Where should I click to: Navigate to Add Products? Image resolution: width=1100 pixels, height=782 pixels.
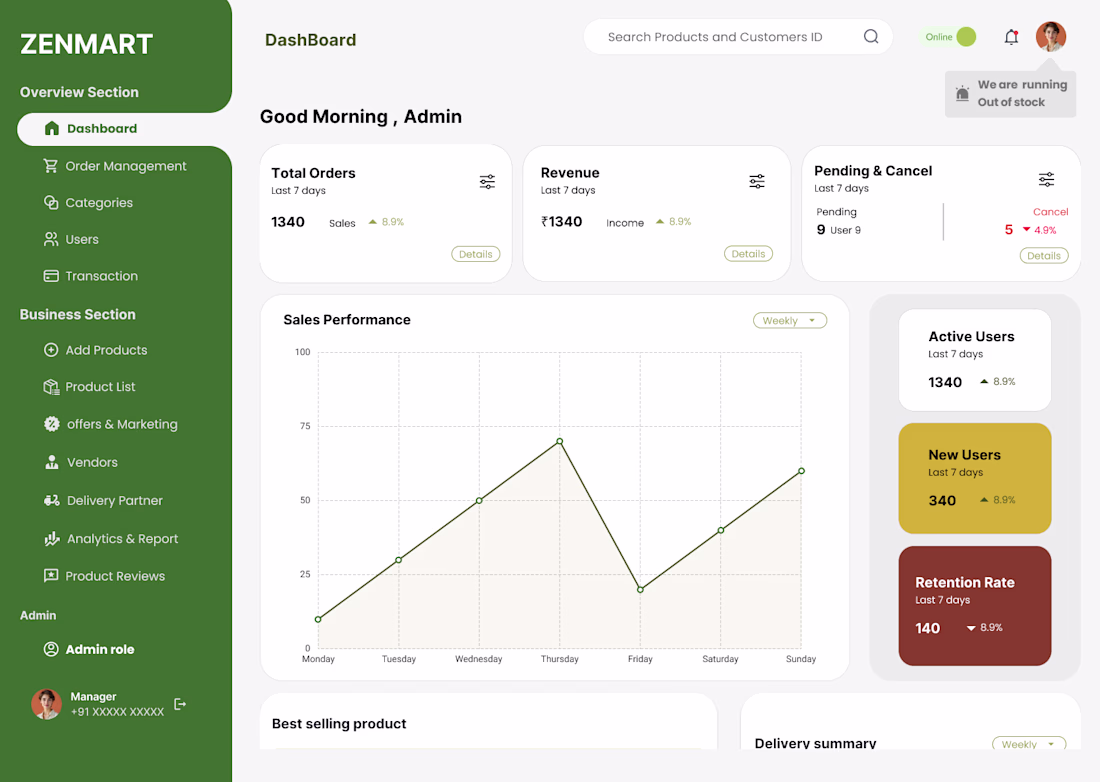106,350
